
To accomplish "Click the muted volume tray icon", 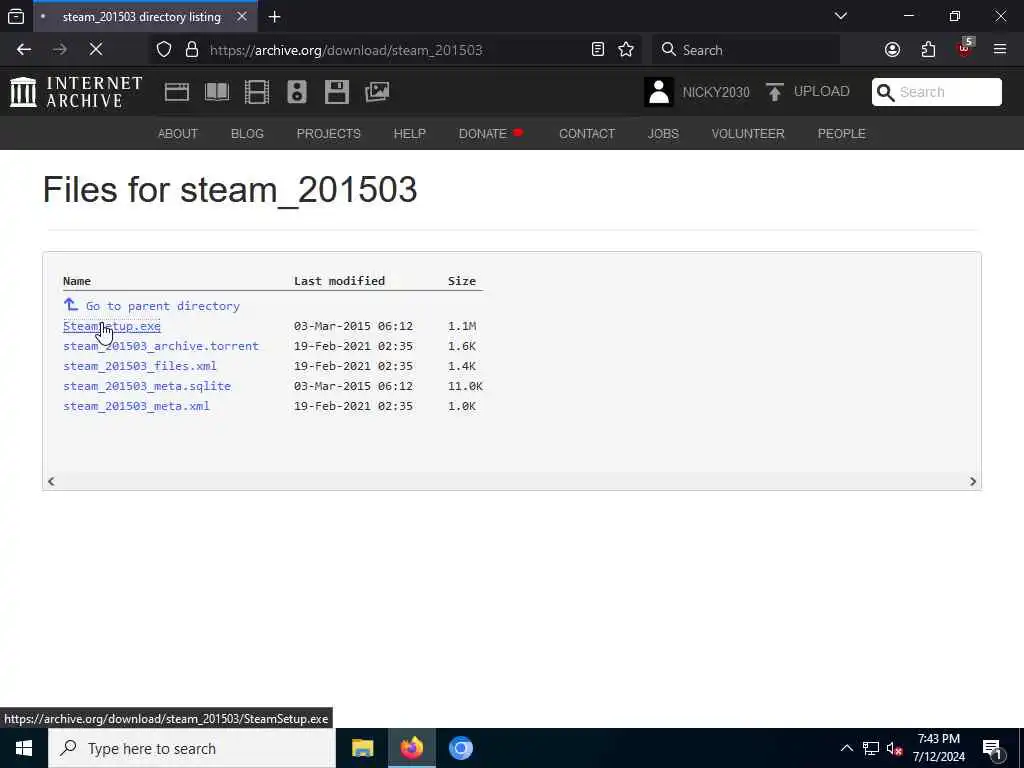I will [895, 748].
